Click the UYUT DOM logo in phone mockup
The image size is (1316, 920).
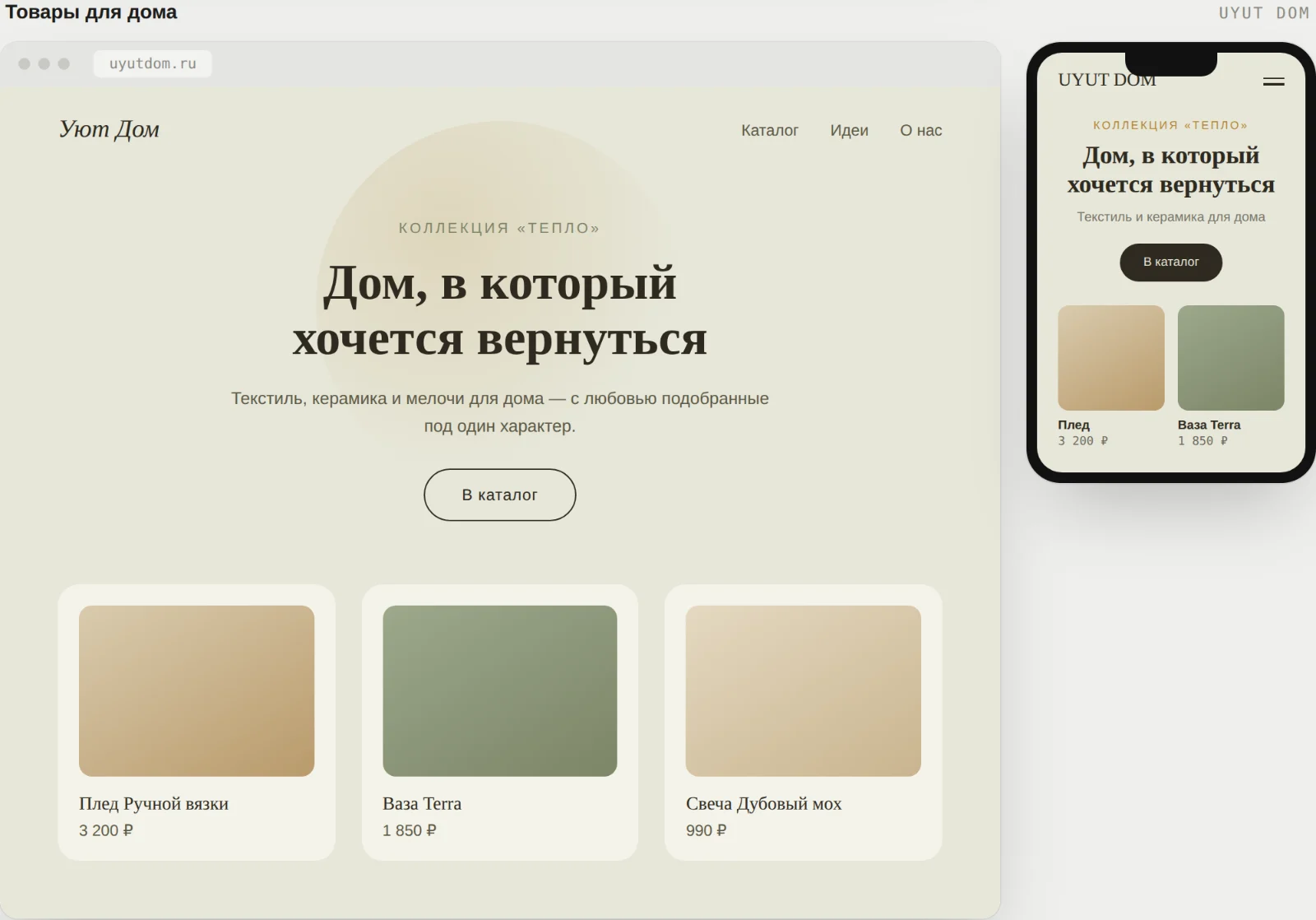[x=1107, y=80]
